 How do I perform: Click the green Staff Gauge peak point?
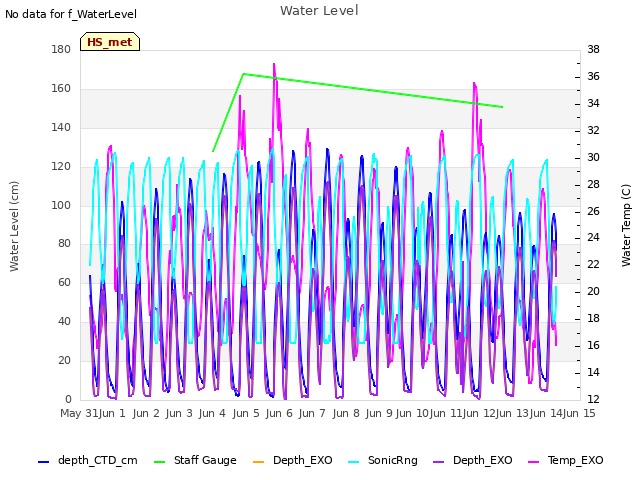[244, 74]
